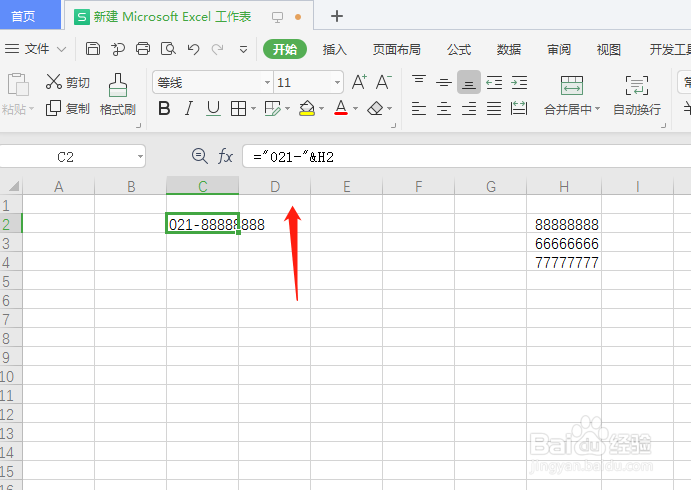Click the Paste clipboard icon
Image resolution: width=691 pixels, height=490 pixels.
18,85
